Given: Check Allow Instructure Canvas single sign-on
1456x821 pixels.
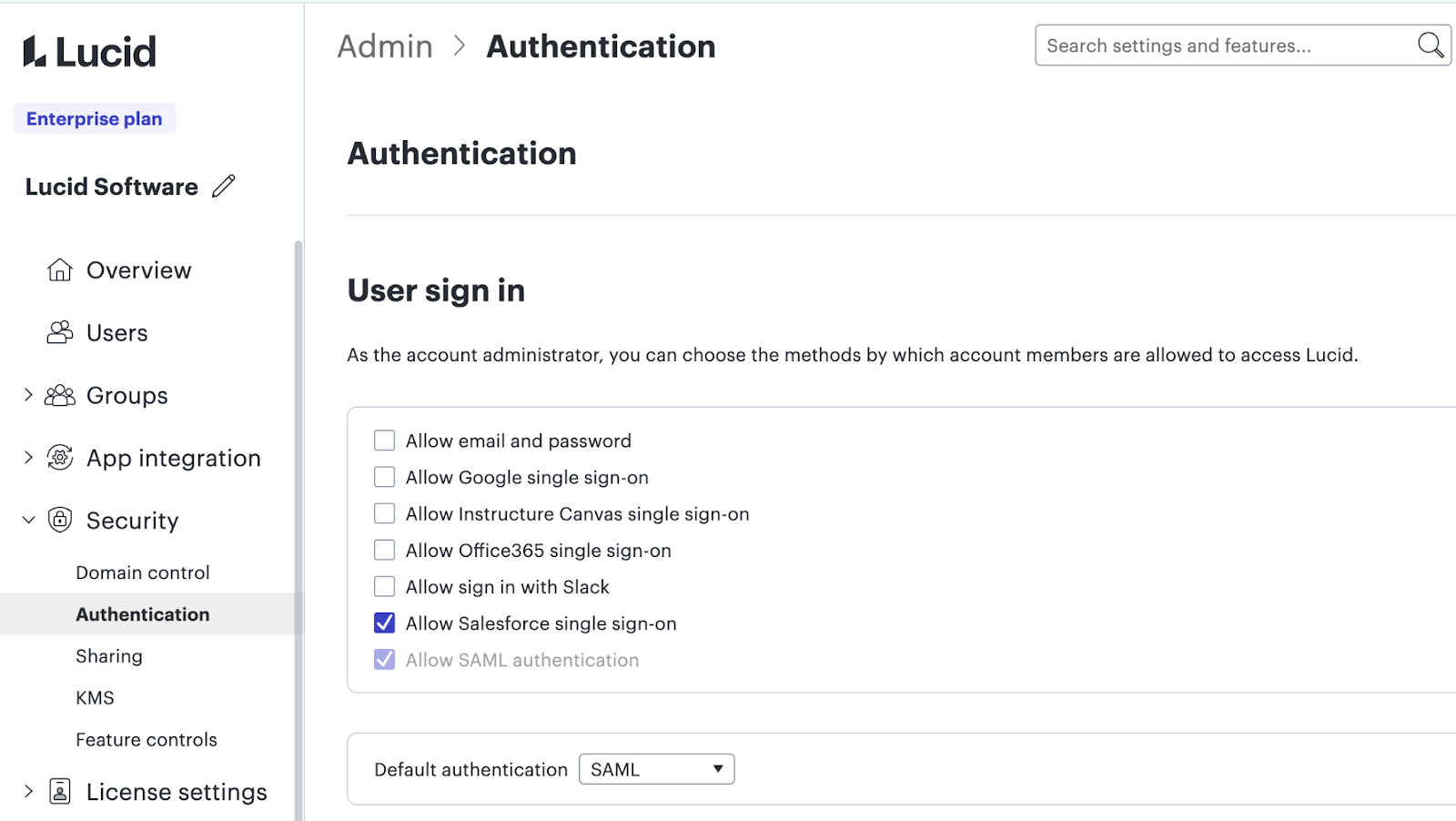Looking at the screenshot, I should 385,513.
